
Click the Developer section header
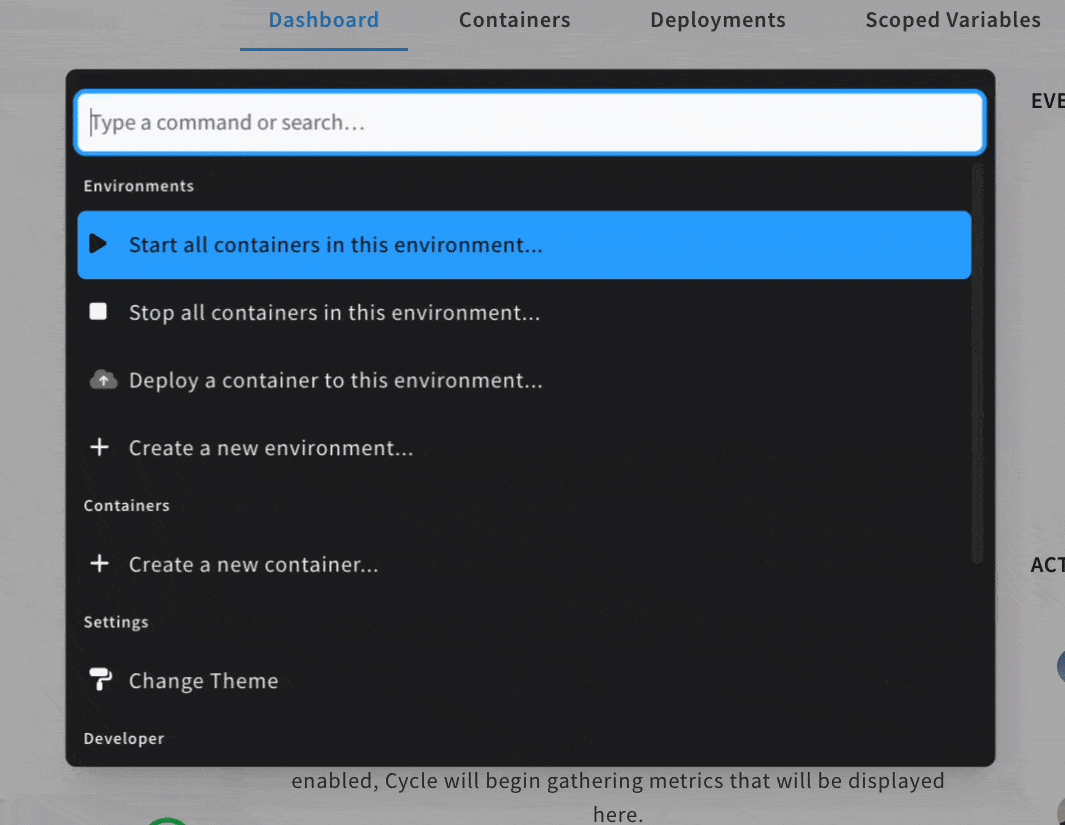click(x=124, y=739)
